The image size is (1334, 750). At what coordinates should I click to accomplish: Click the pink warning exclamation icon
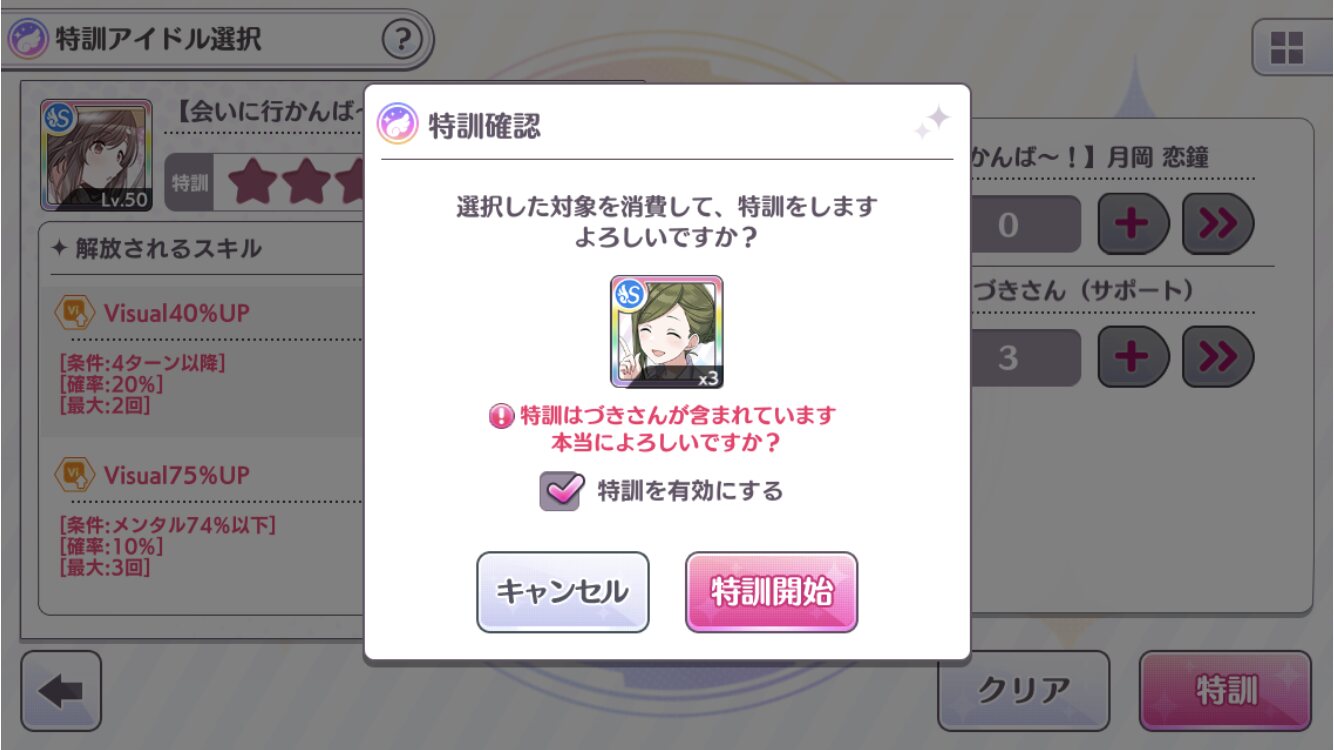point(500,416)
